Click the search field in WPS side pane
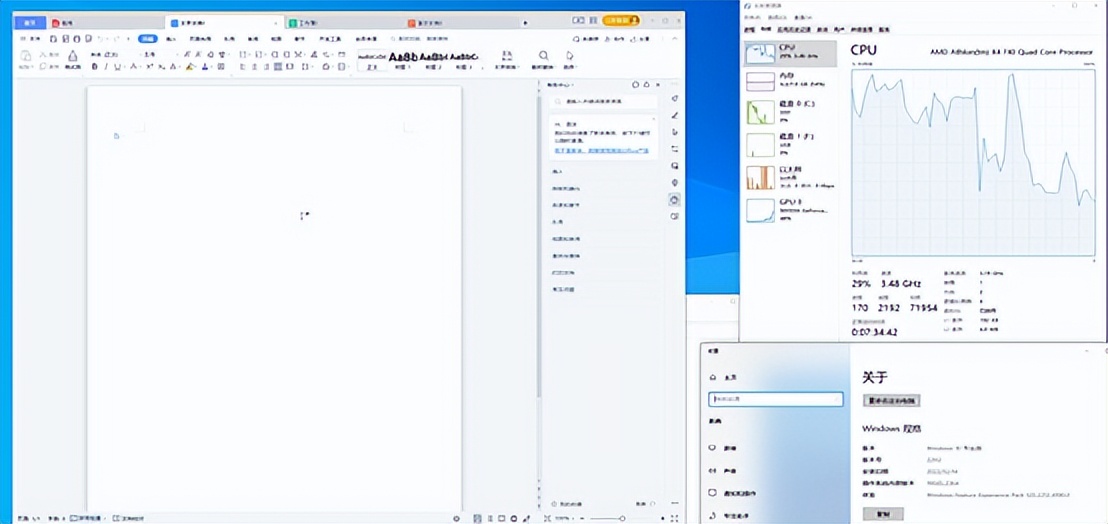This screenshot has width=1108, height=524. 604,102
